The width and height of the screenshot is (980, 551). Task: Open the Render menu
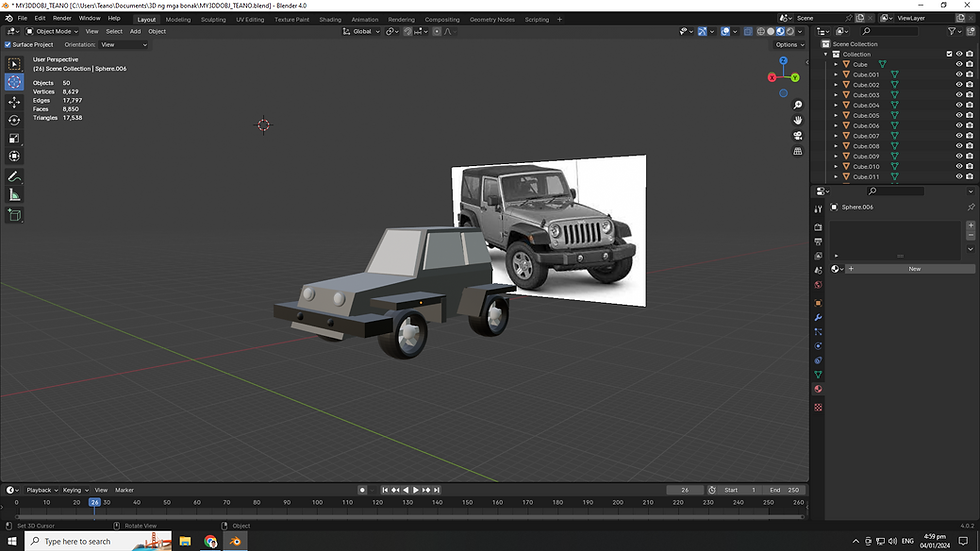pyautogui.click(x=62, y=18)
